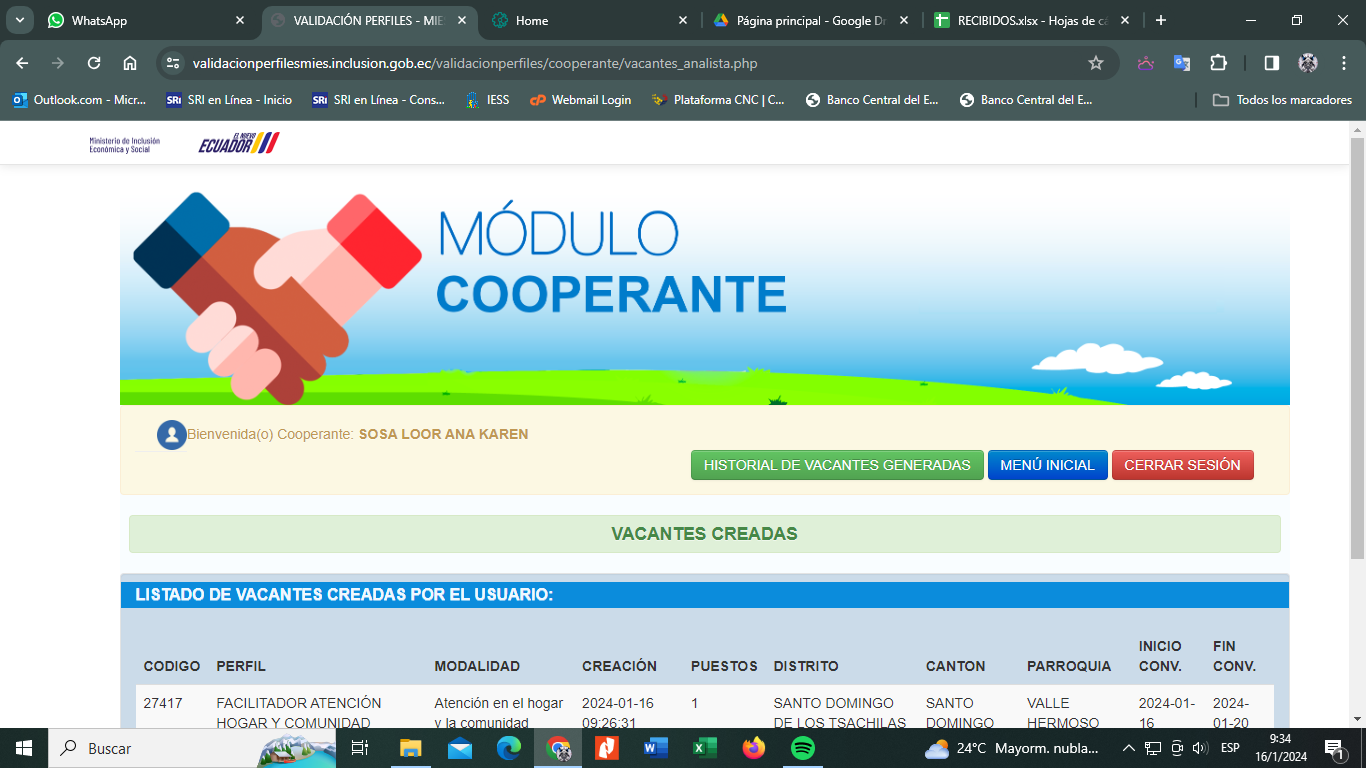Open the Webmail Login bookmark
Viewport: 1366px width, 768px height.
pos(581,100)
